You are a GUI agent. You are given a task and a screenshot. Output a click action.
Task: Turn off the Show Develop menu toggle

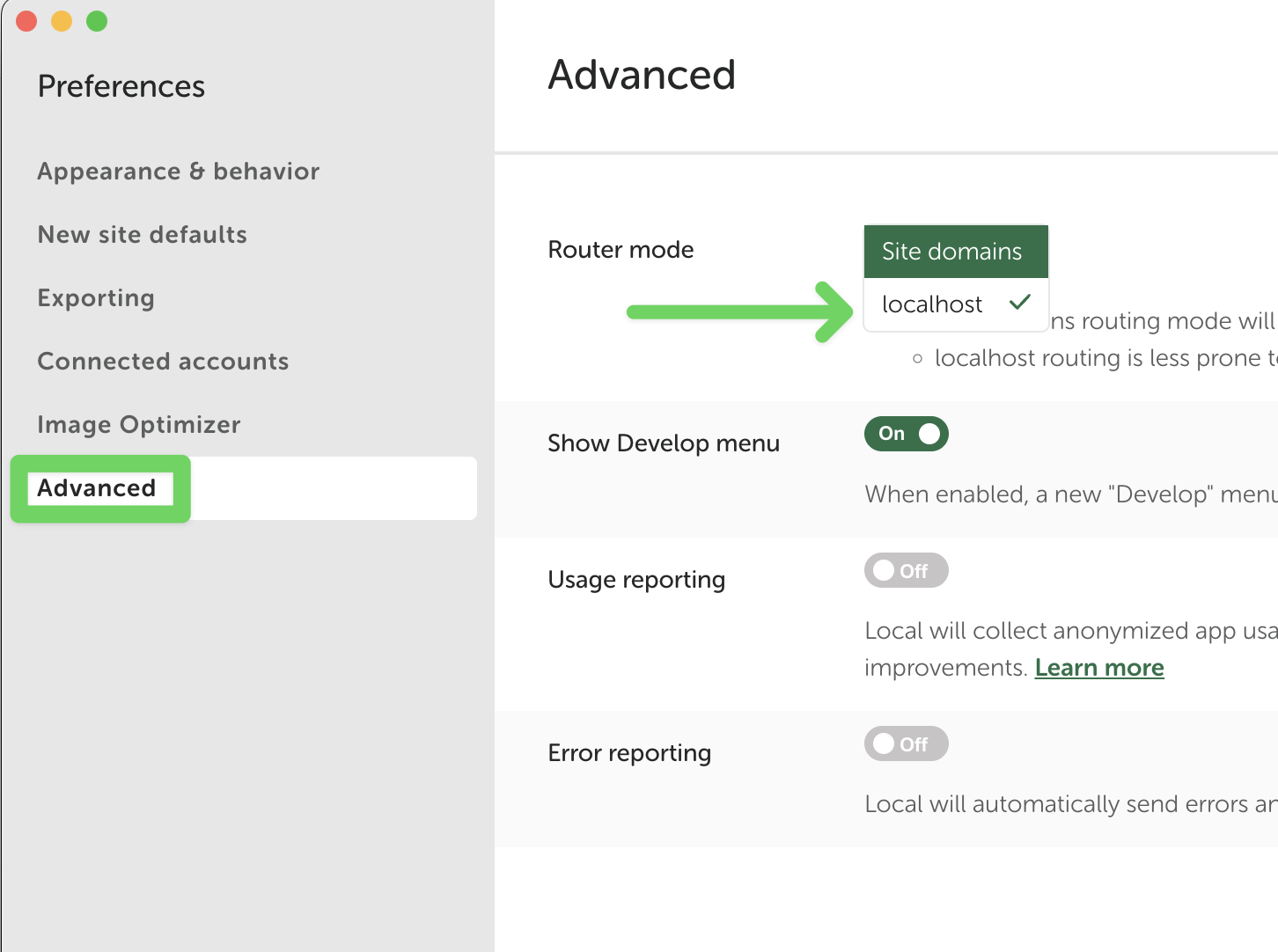[x=907, y=434]
